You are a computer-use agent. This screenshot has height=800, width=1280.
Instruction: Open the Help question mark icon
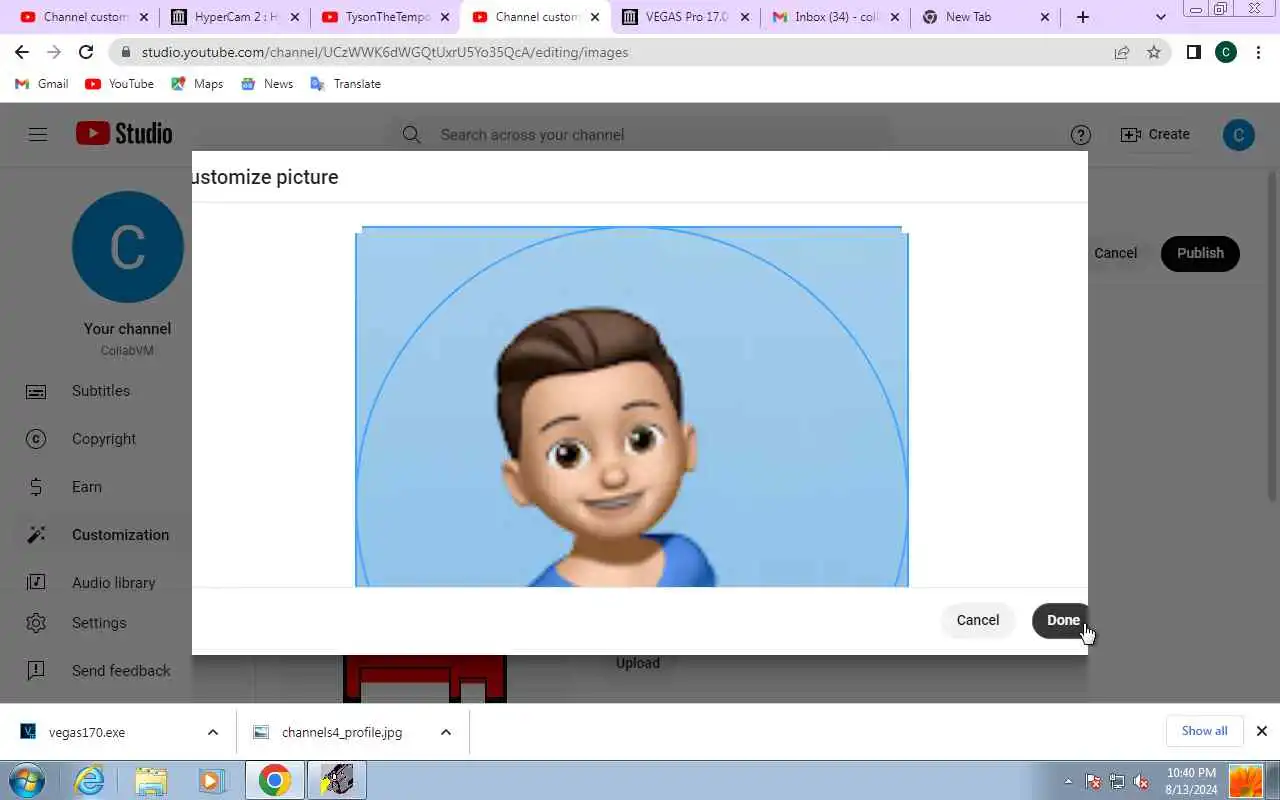(x=1080, y=135)
